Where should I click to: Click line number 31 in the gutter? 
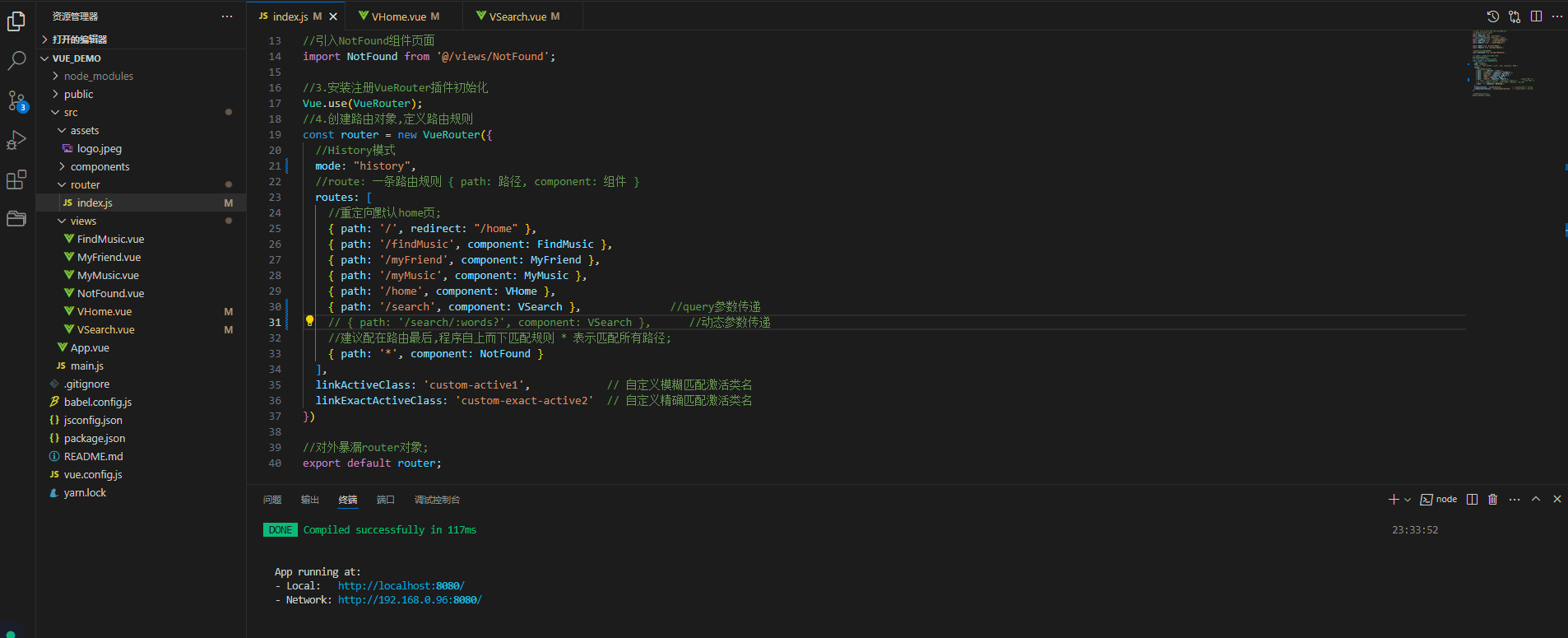tap(275, 323)
